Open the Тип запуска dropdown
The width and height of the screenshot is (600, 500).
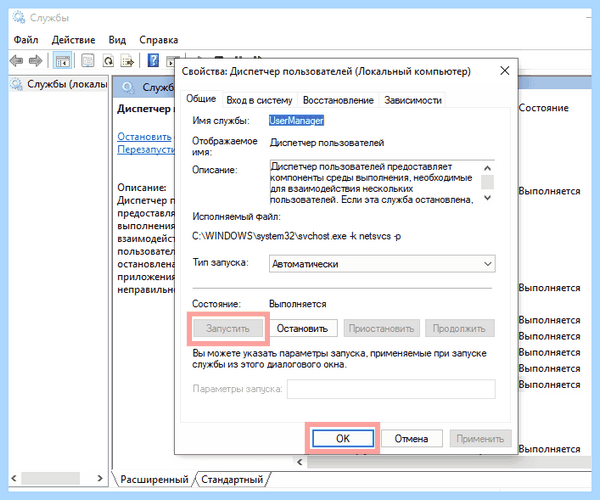(x=382, y=264)
